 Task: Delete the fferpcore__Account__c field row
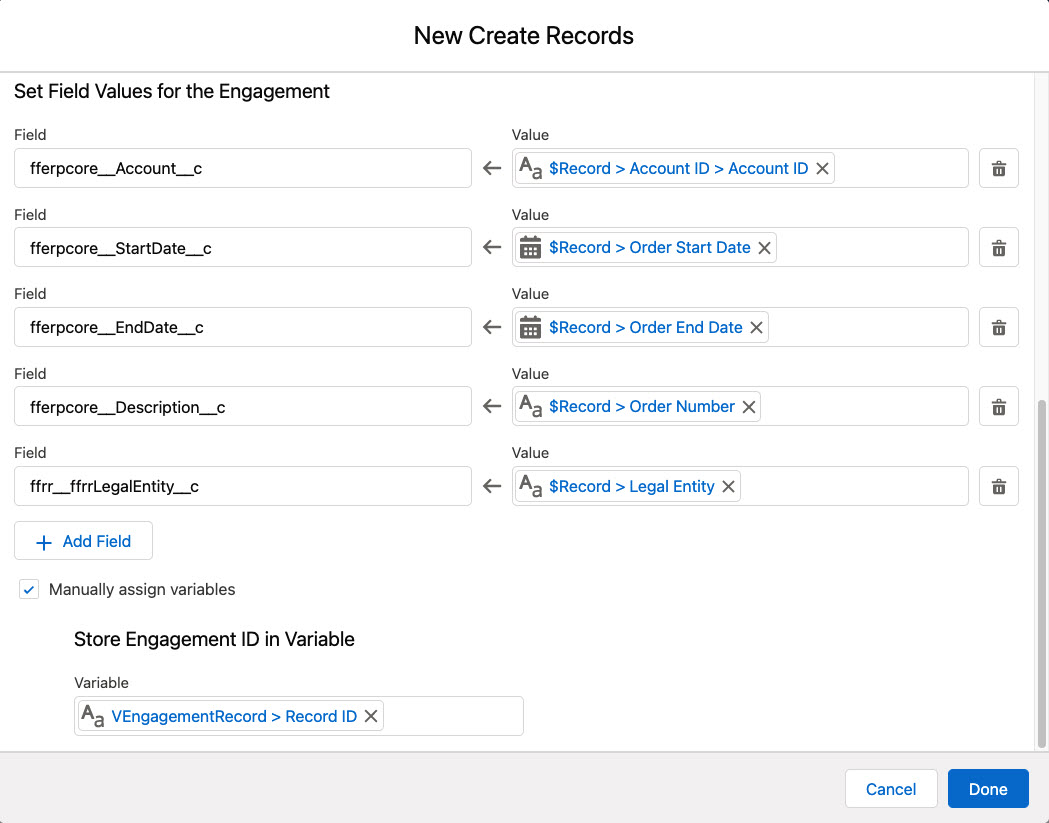pyautogui.click(x=998, y=168)
